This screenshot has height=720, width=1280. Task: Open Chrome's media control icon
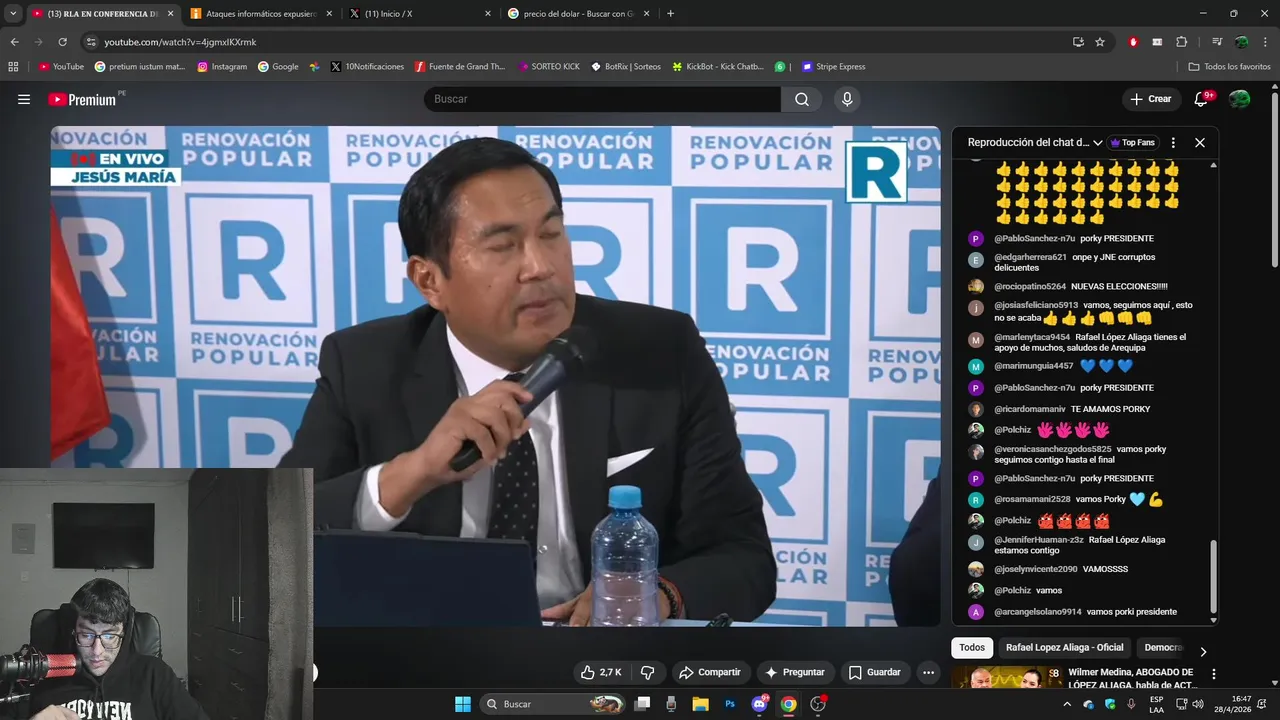pos(1217,42)
